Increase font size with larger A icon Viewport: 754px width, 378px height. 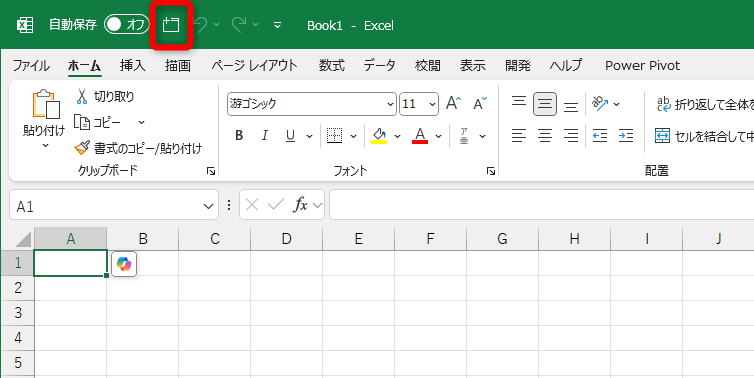click(x=453, y=103)
